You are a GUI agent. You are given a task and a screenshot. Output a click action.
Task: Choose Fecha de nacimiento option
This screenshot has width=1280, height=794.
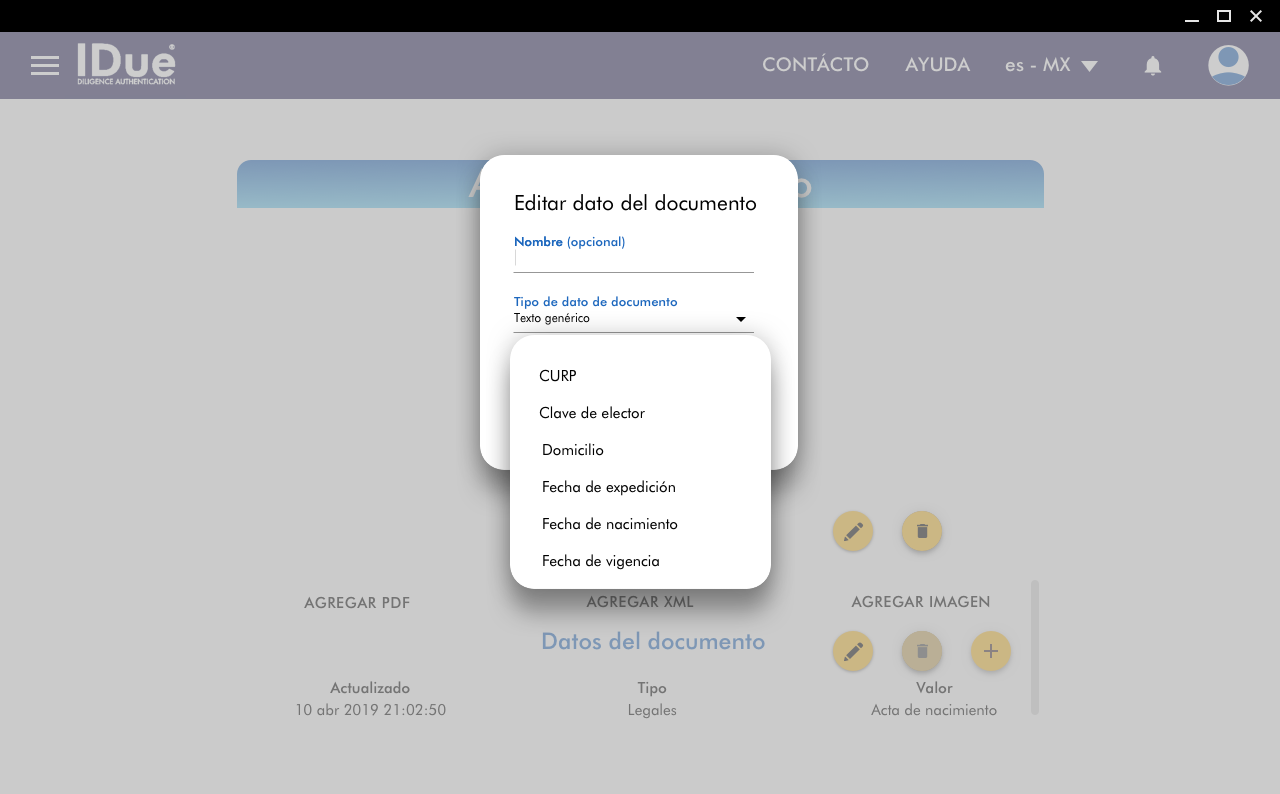(x=610, y=524)
